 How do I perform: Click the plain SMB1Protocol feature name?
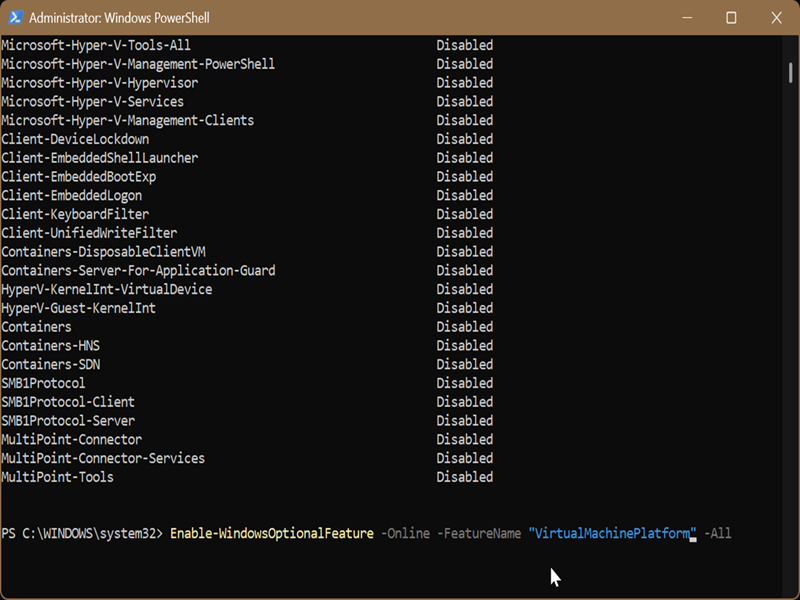pyautogui.click(x=43, y=384)
